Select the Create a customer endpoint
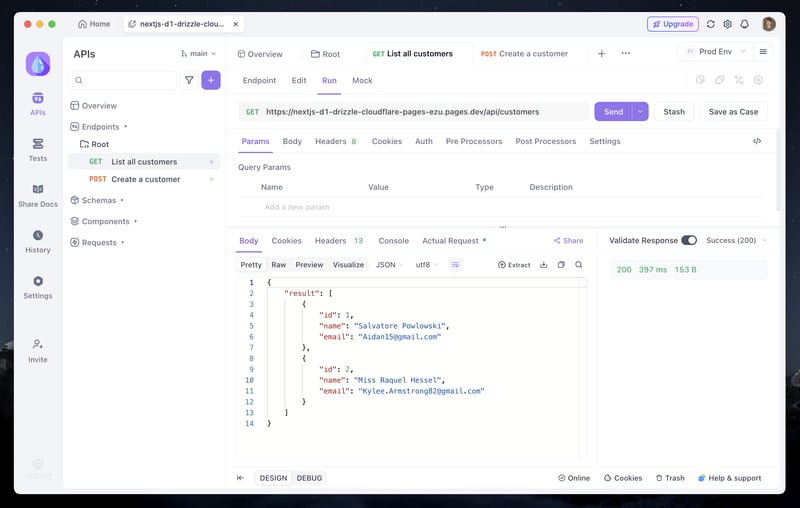This screenshot has height=508, width=800. point(146,179)
